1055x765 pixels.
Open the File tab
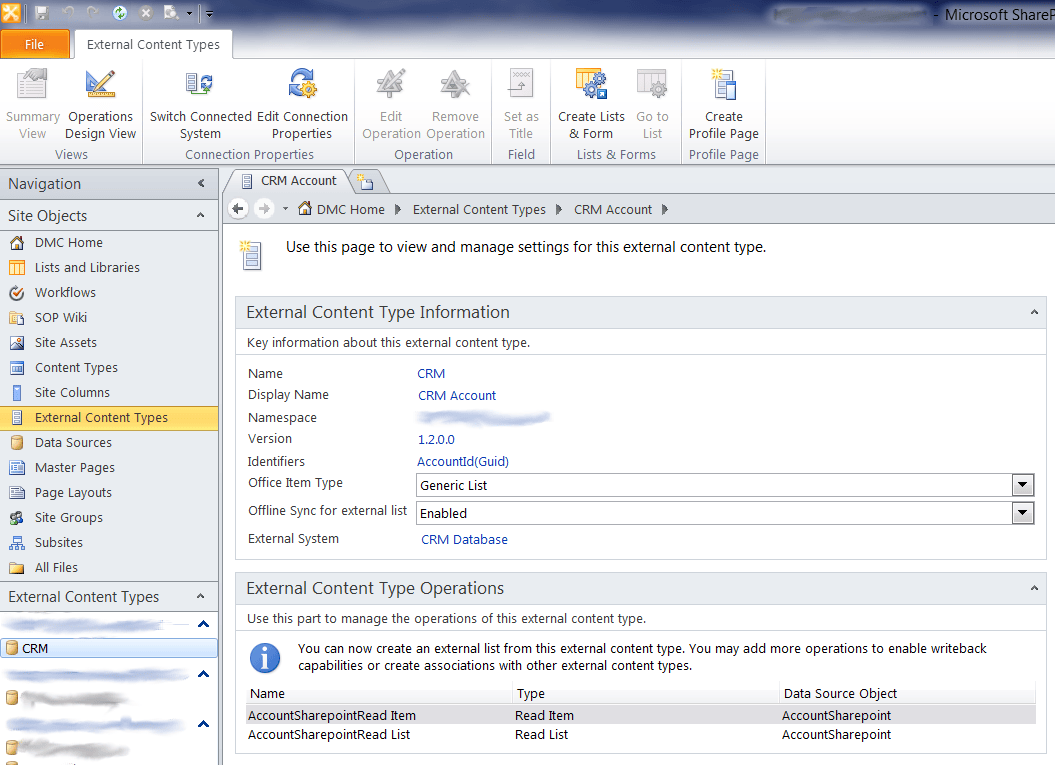(x=35, y=44)
